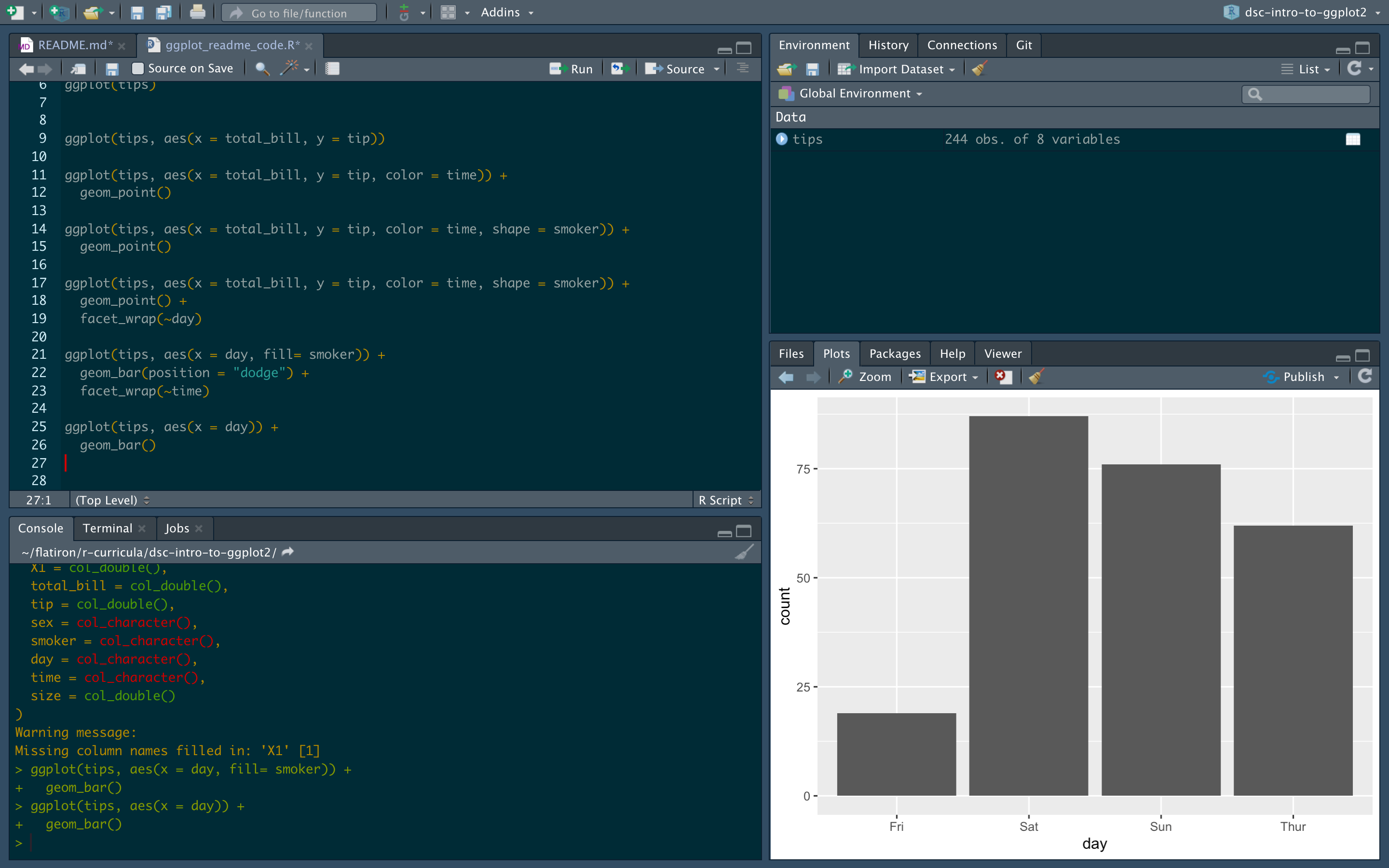The height and width of the screenshot is (868, 1389).
Task: Click the clear console broom icon
Action: (x=744, y=552)
